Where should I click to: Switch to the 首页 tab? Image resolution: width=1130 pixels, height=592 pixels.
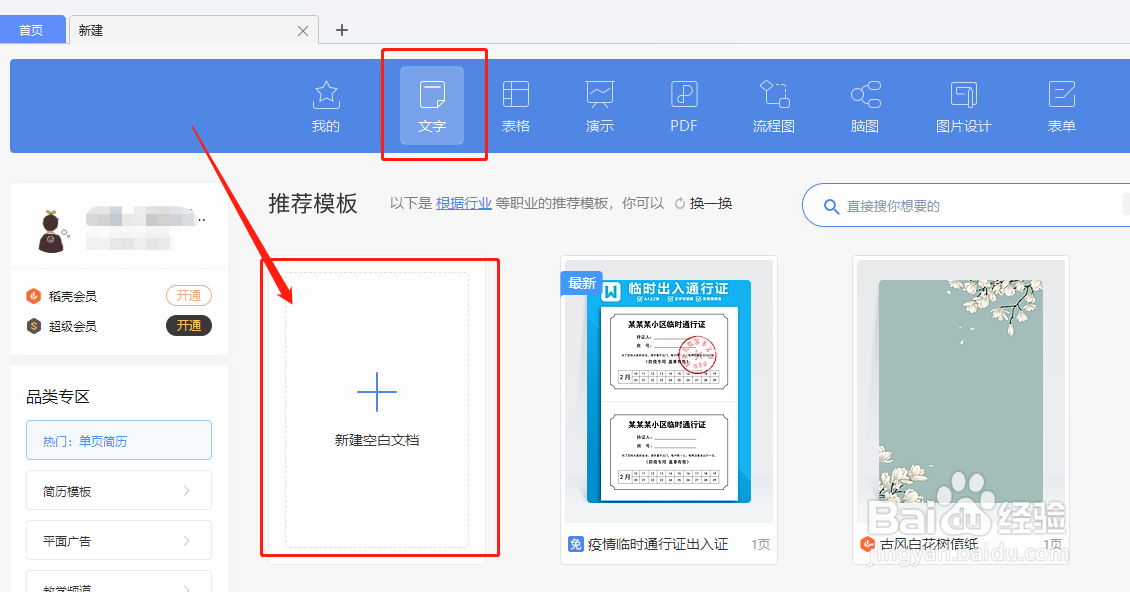[33, 29]
